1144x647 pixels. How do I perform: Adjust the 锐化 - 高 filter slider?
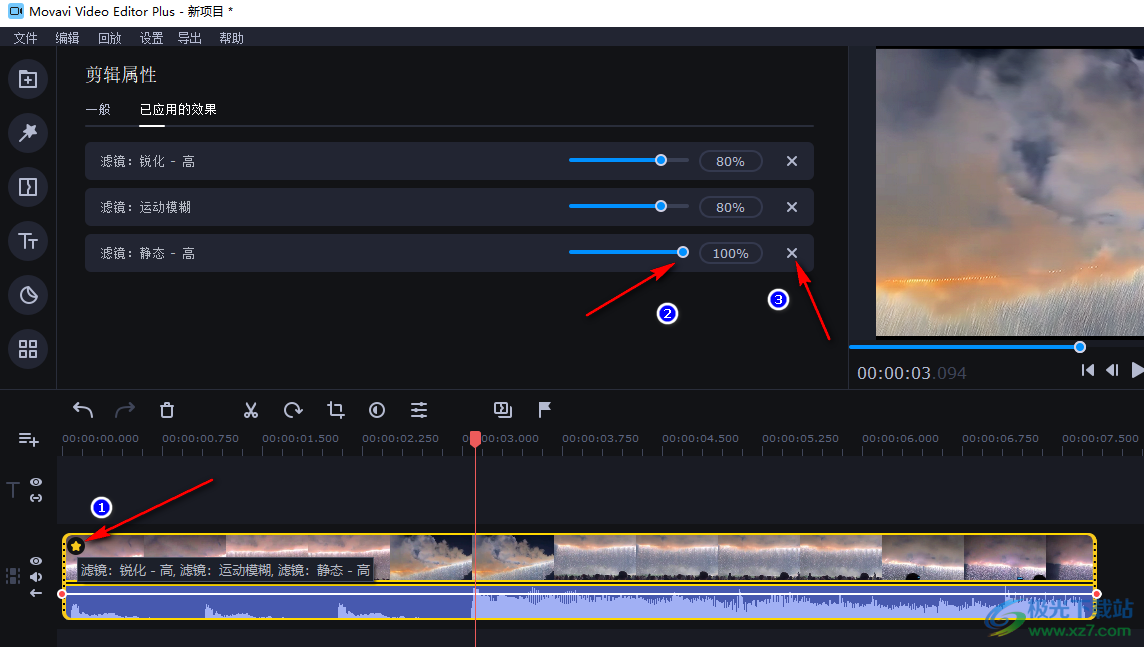628,160
